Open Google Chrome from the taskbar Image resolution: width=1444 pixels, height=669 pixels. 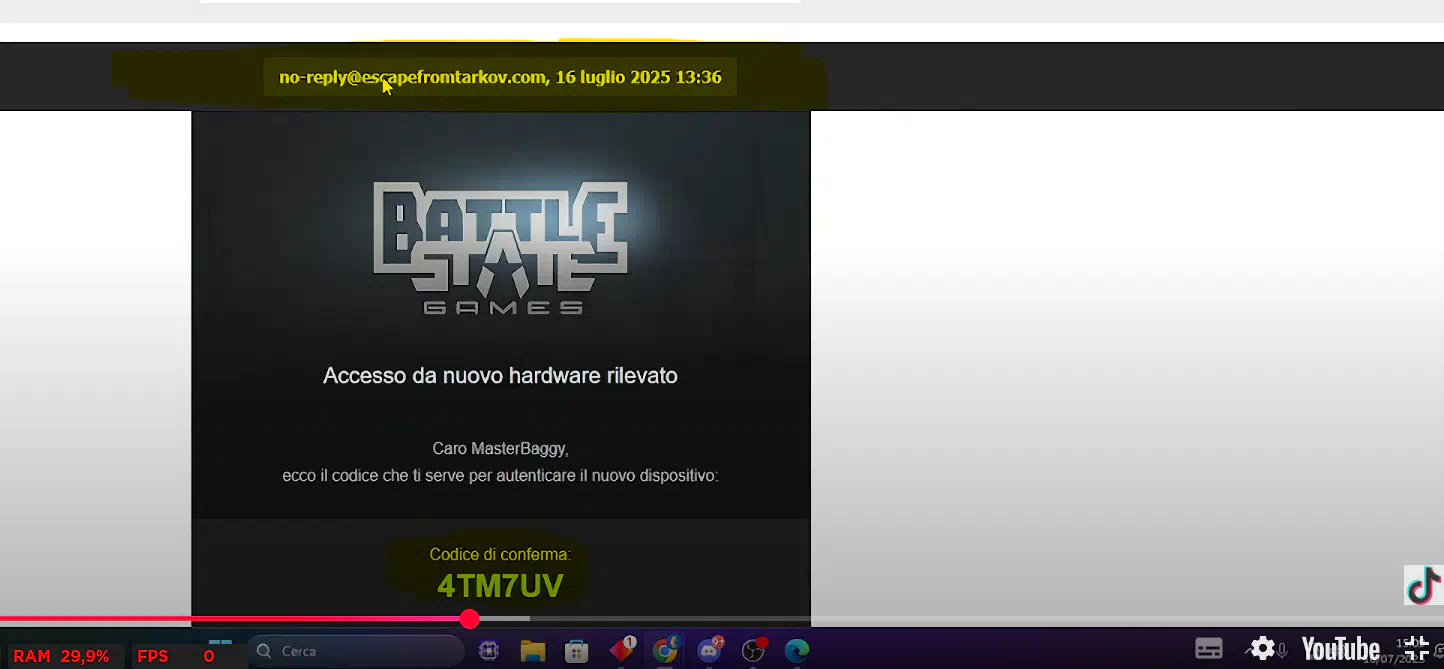click(665, 651)
